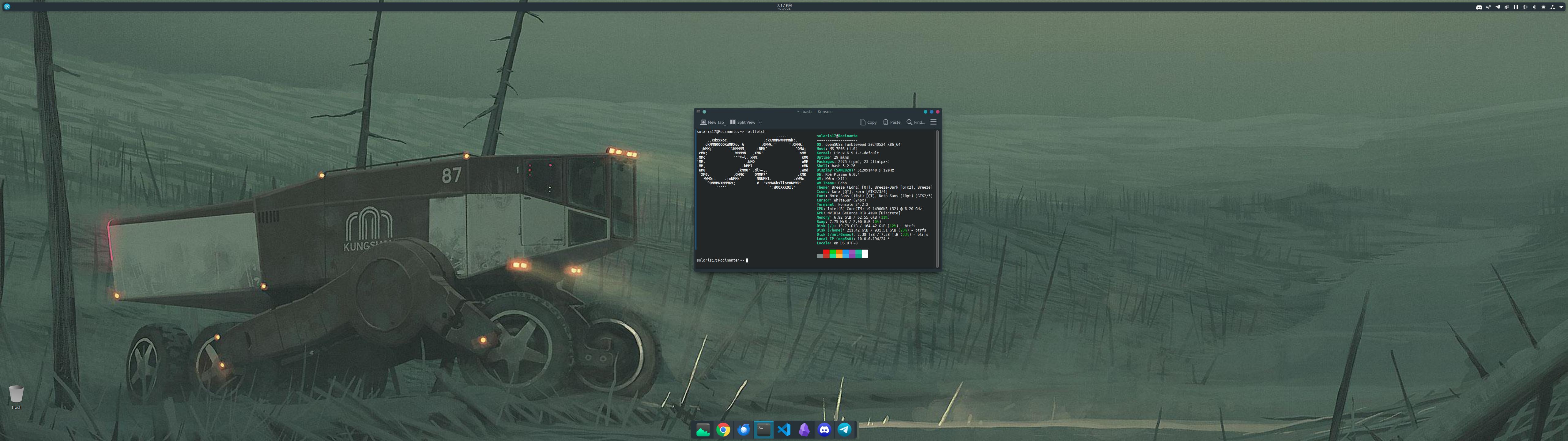
Task: Click the 'Terminal: konsole 24.2.2' line
Action: click(x=842, y=205)
